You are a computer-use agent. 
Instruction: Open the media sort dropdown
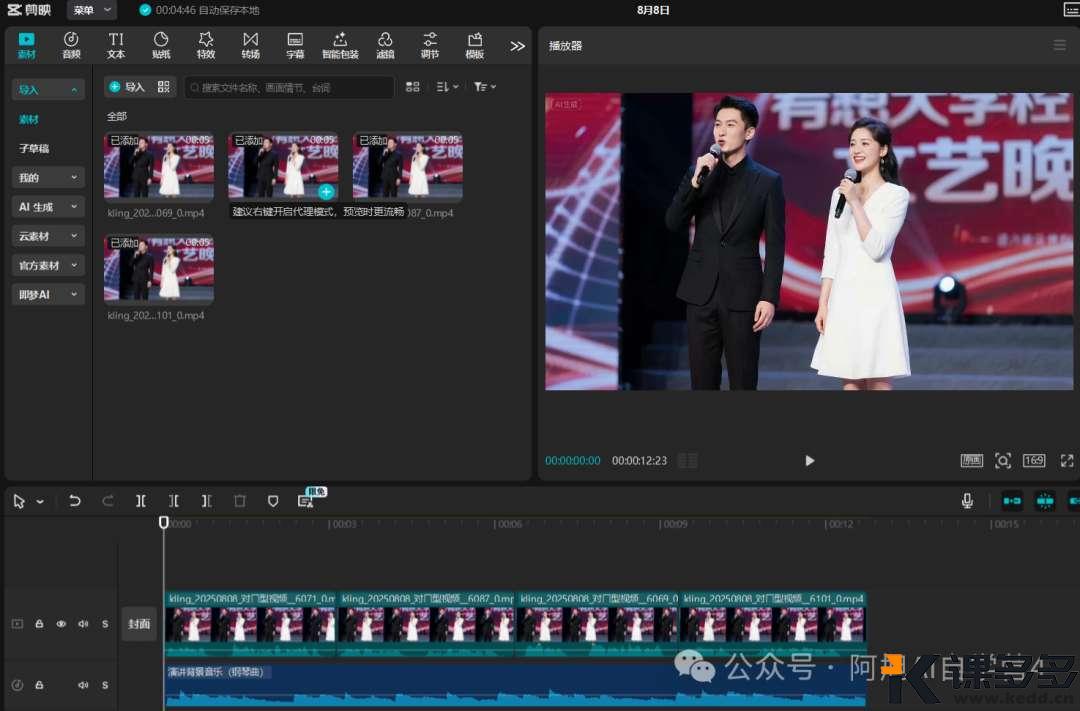pyautogui.click(x=447, y=87)
